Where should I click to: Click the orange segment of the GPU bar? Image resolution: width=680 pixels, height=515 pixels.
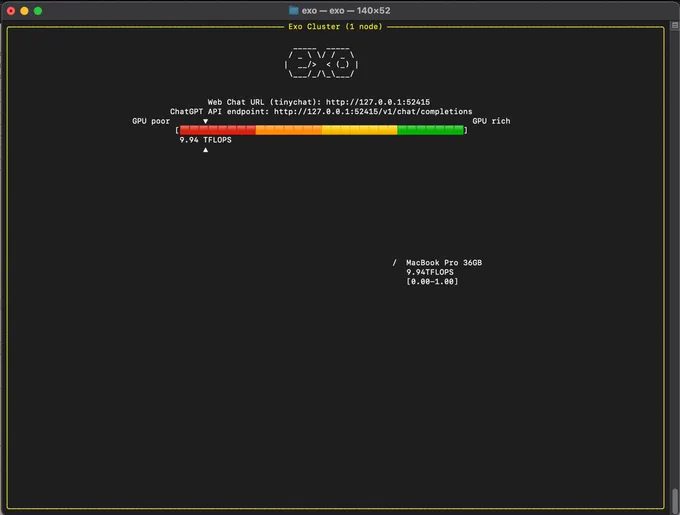tap(289, 130)
